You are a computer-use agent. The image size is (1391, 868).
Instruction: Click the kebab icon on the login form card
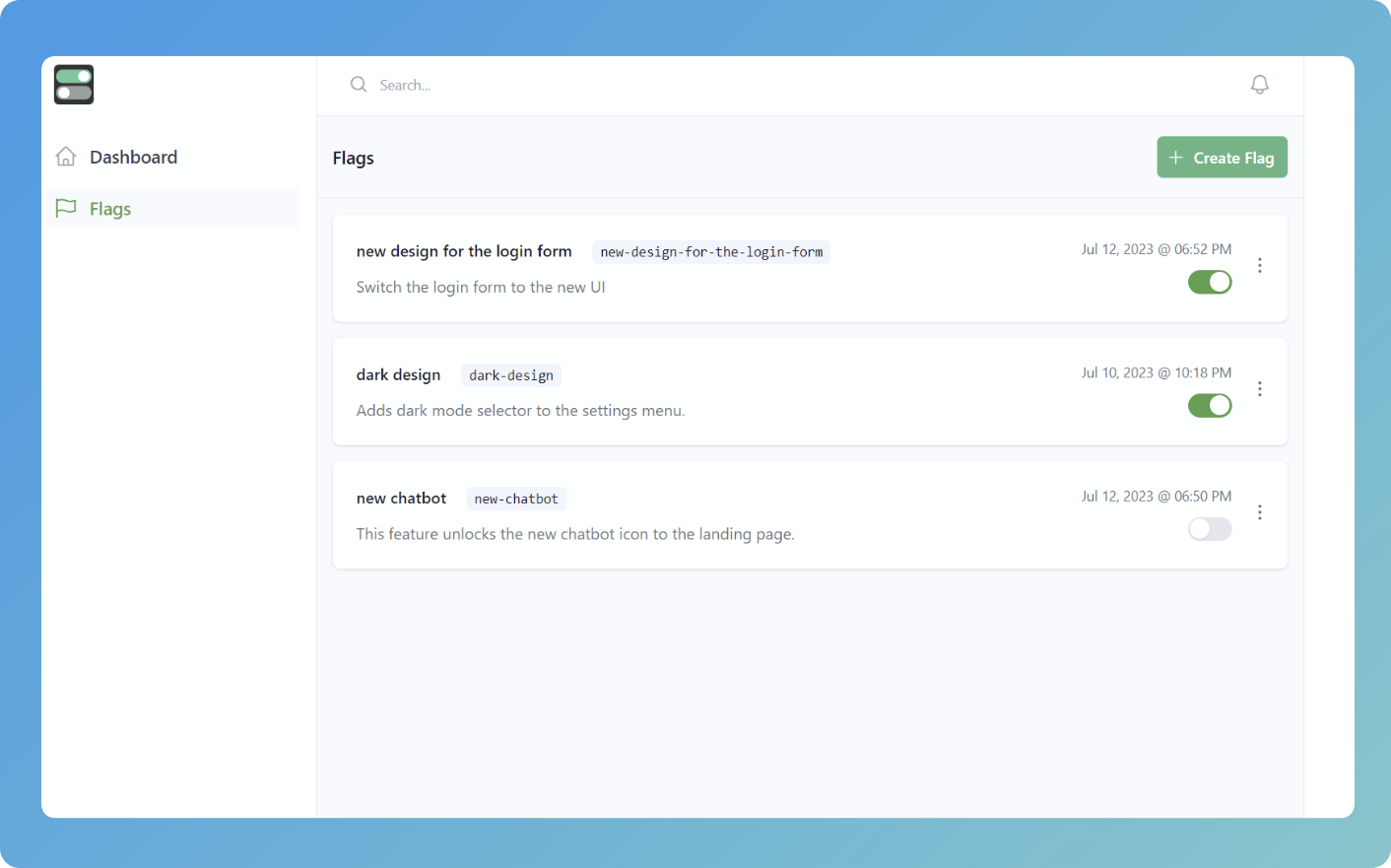click(x=1260, y=265)
